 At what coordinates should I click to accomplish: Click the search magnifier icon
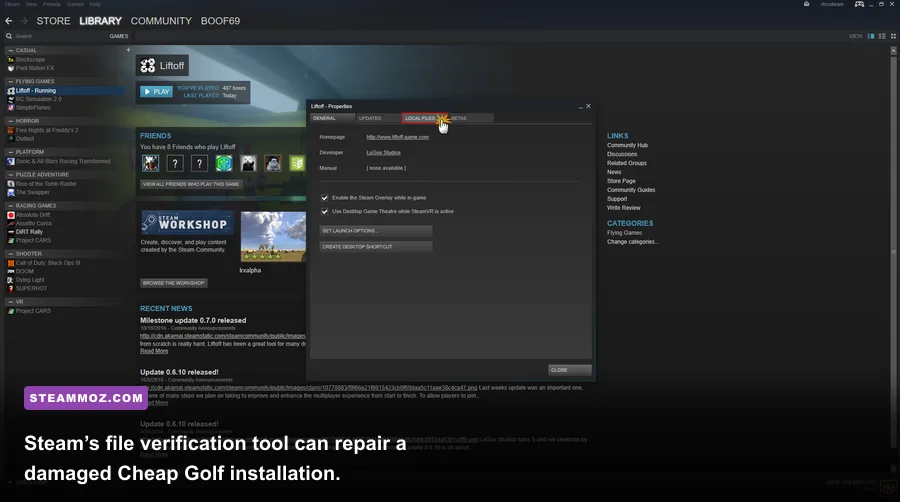(9, 36)
